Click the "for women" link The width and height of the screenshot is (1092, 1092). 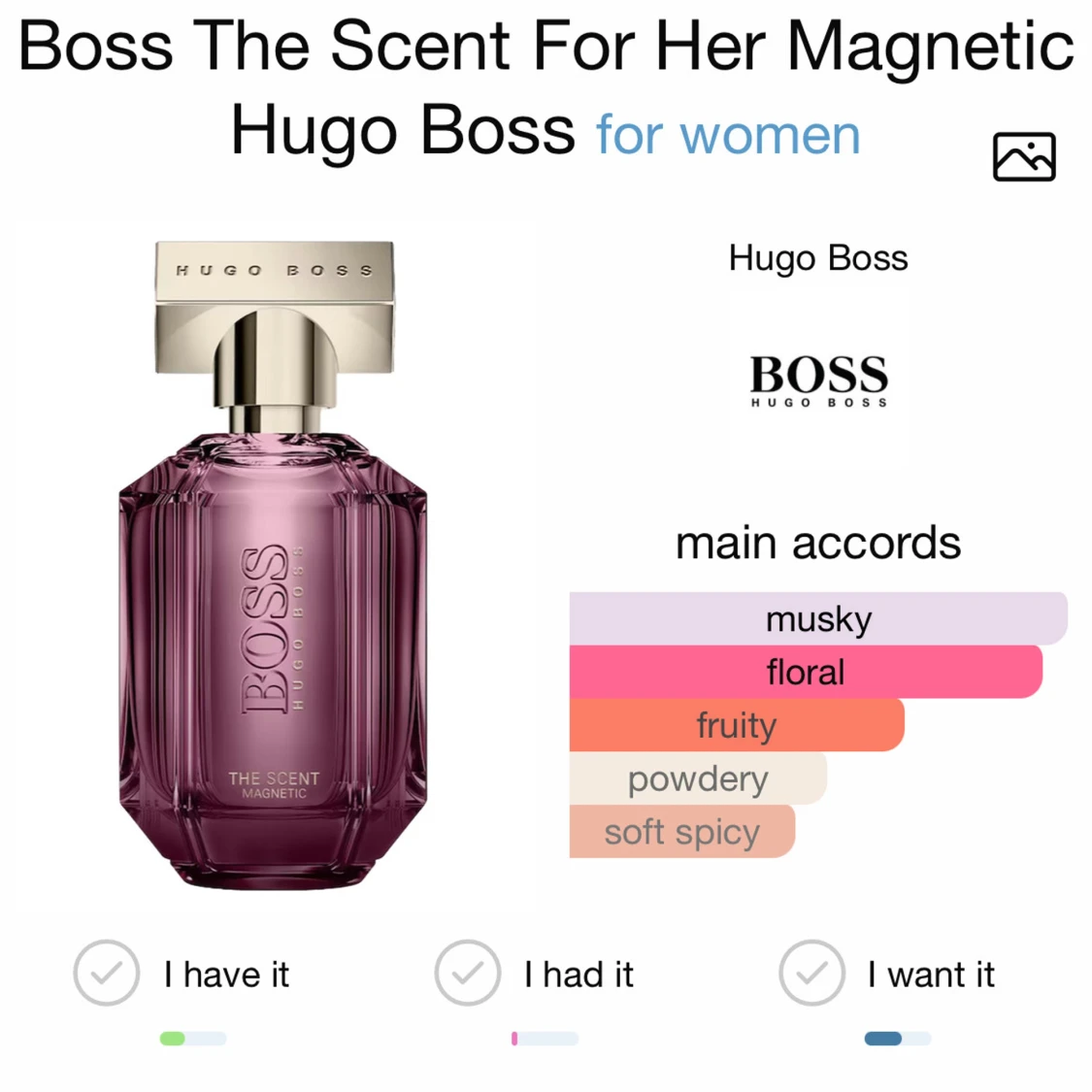728,134
